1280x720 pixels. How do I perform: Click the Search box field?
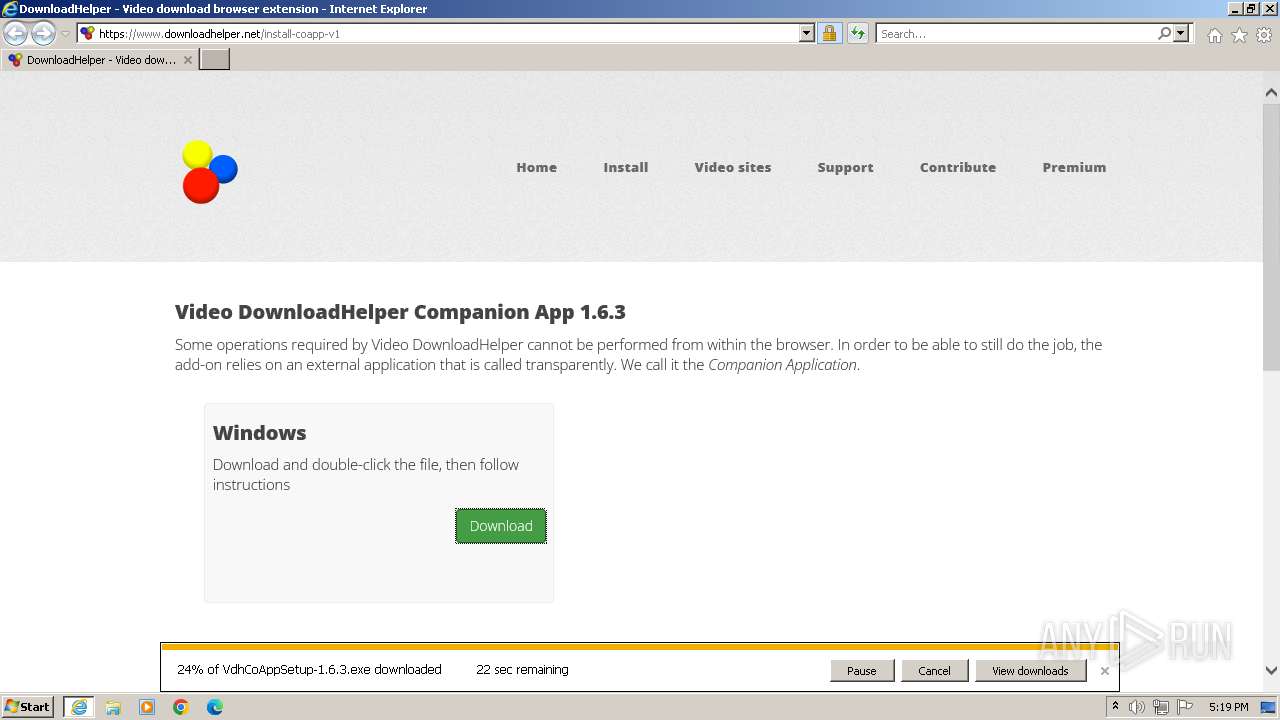point(1015,33)
